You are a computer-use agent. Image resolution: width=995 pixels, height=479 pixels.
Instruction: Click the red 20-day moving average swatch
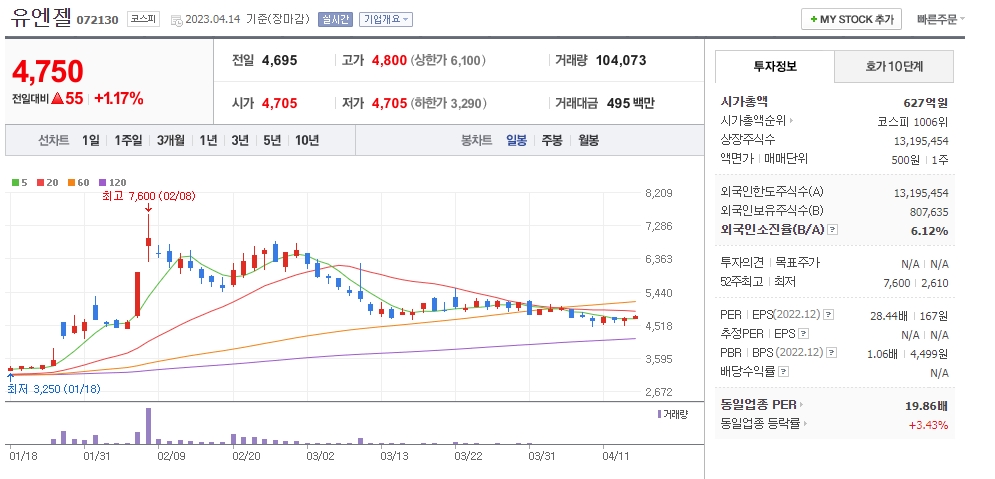(40, 183)
